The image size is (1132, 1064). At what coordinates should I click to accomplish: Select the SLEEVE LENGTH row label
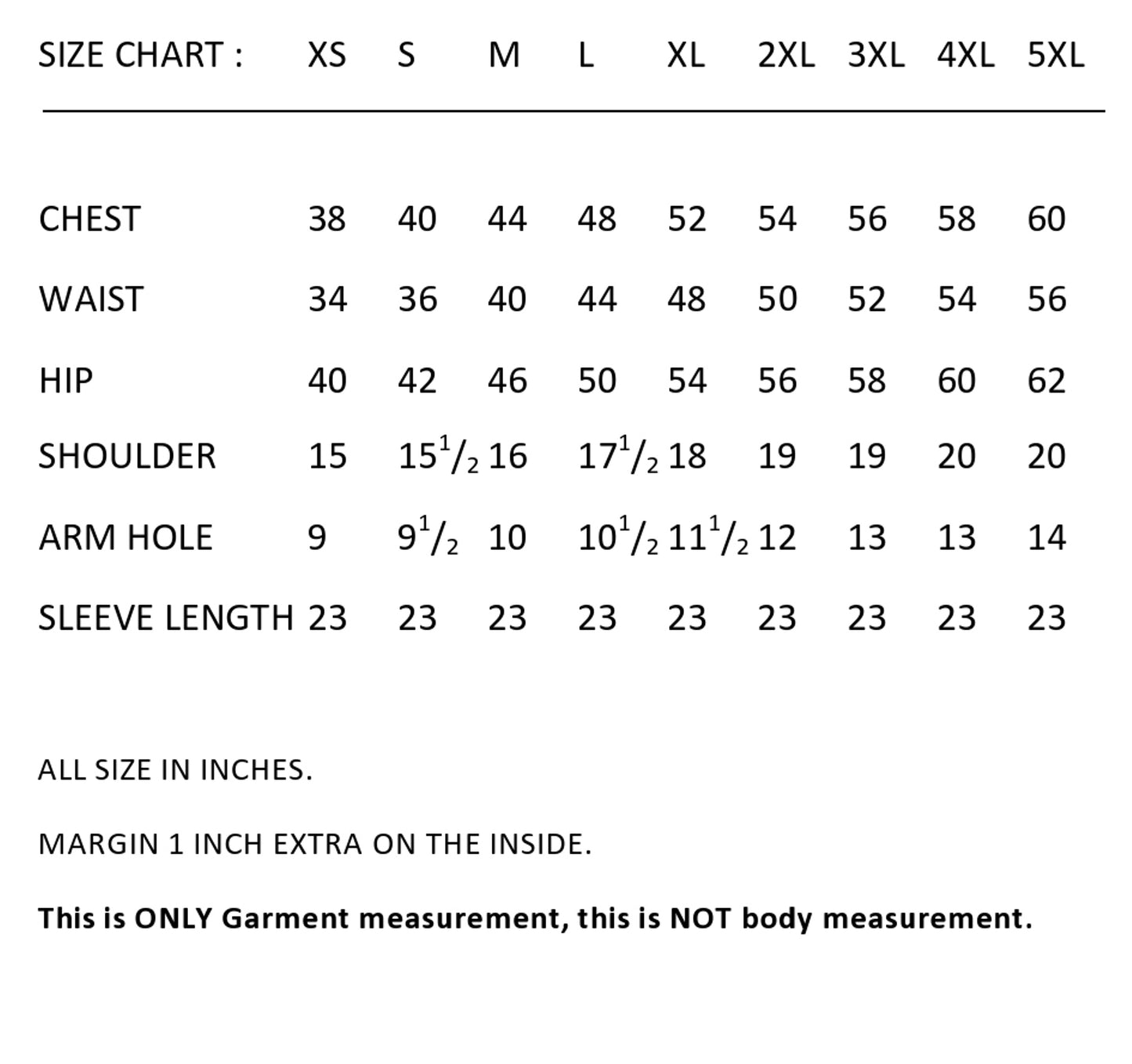pyautogui.click(x=165, y=618)
